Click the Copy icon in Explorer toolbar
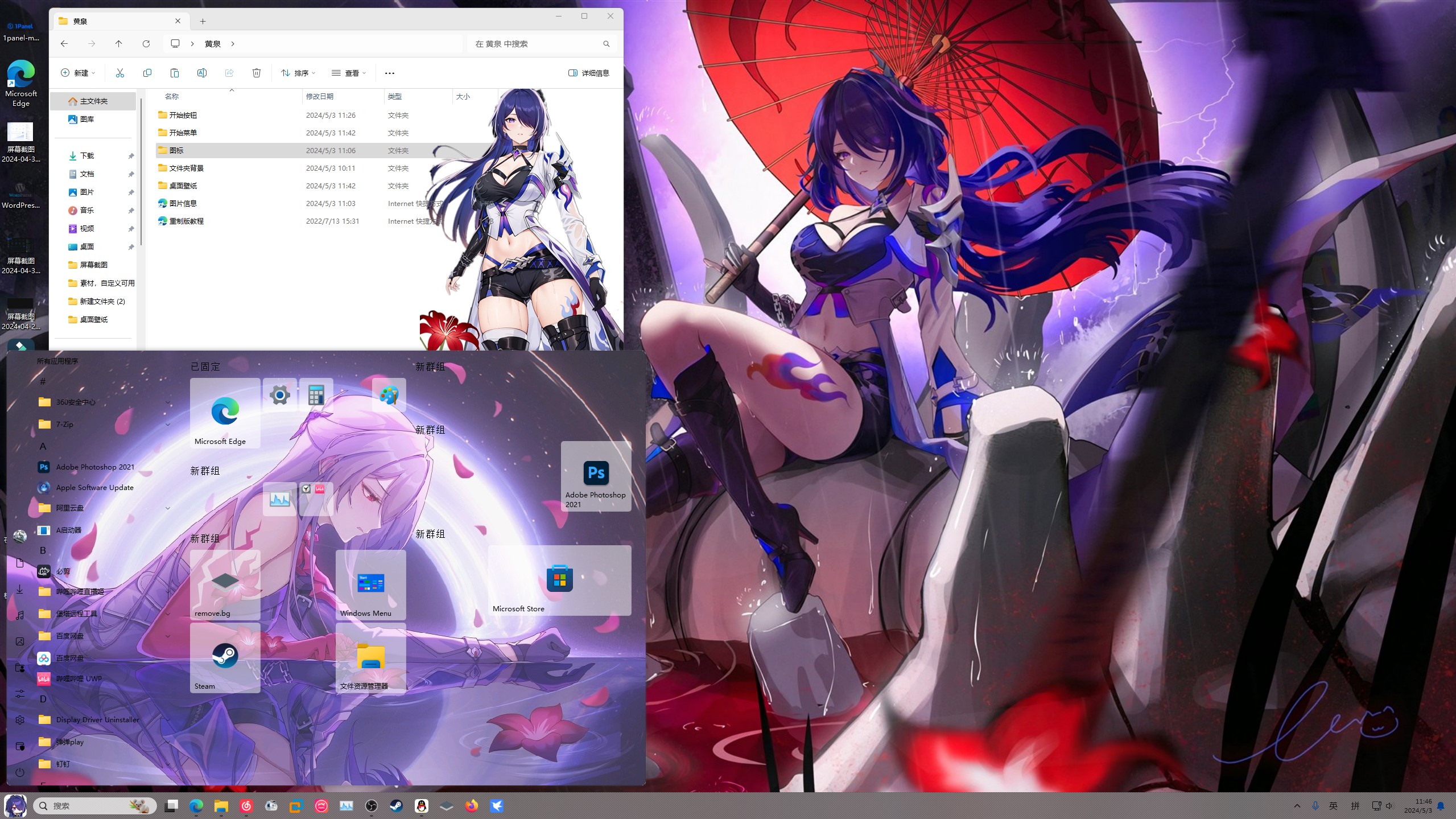 click(x=147, y=73)
